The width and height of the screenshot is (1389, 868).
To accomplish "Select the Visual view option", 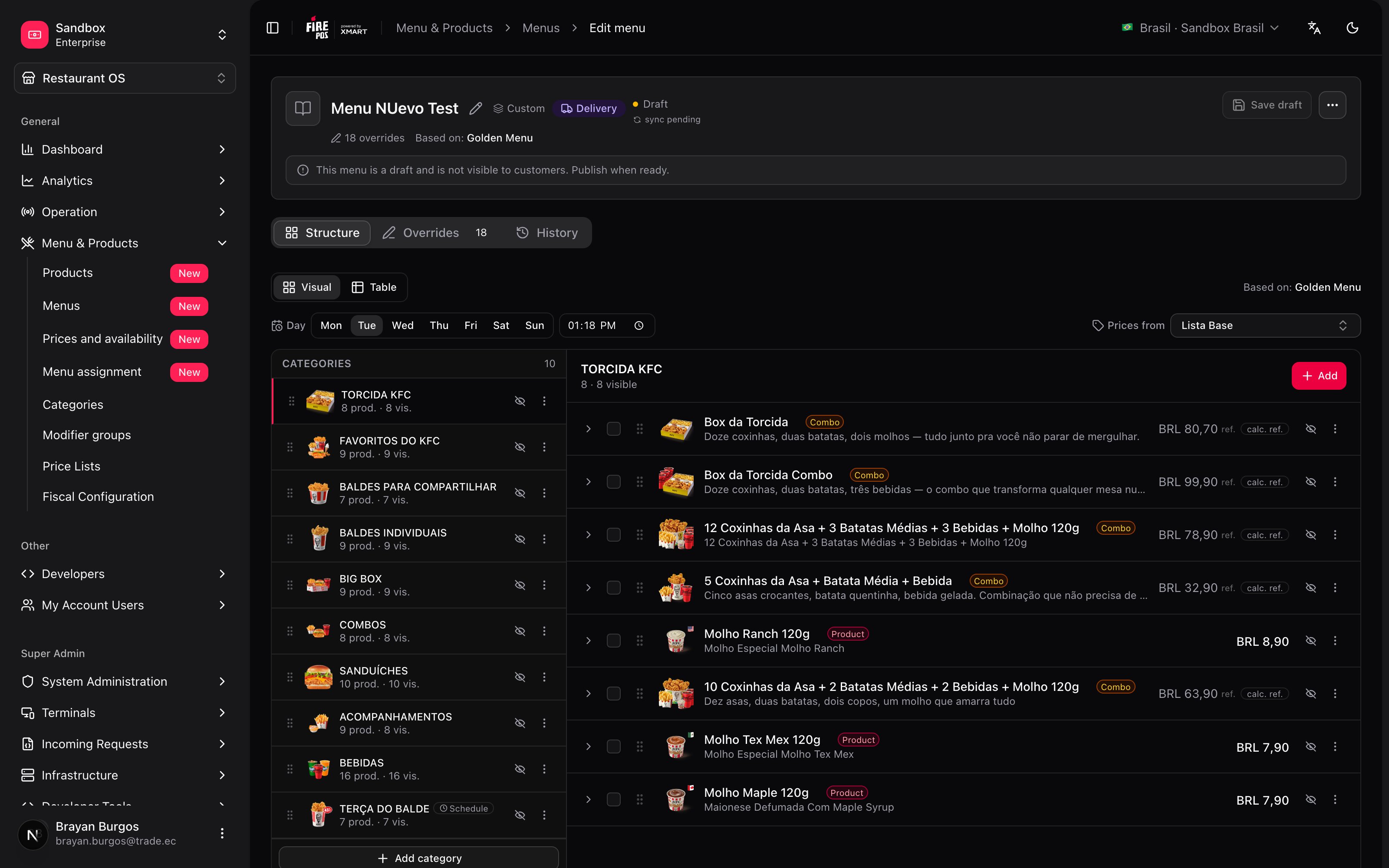I will pos(307,287).
